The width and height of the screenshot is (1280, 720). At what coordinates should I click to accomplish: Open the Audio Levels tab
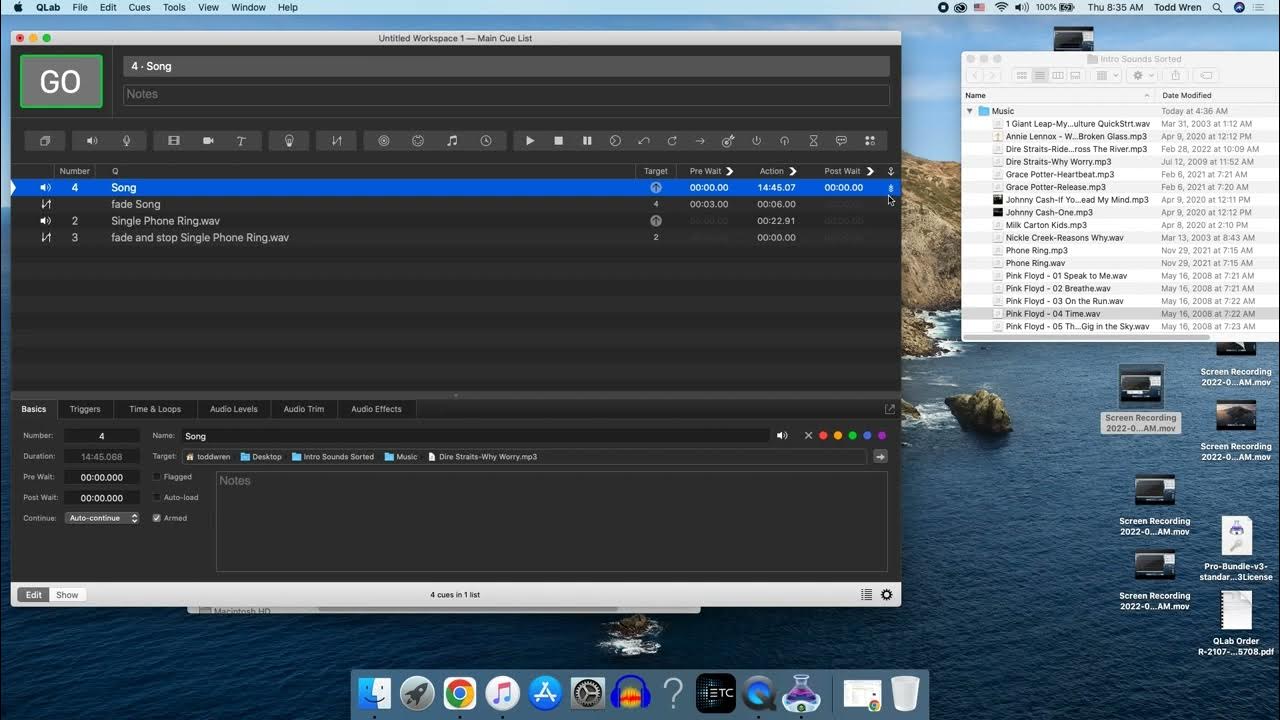pyautogui.click(x=233, y=409)
